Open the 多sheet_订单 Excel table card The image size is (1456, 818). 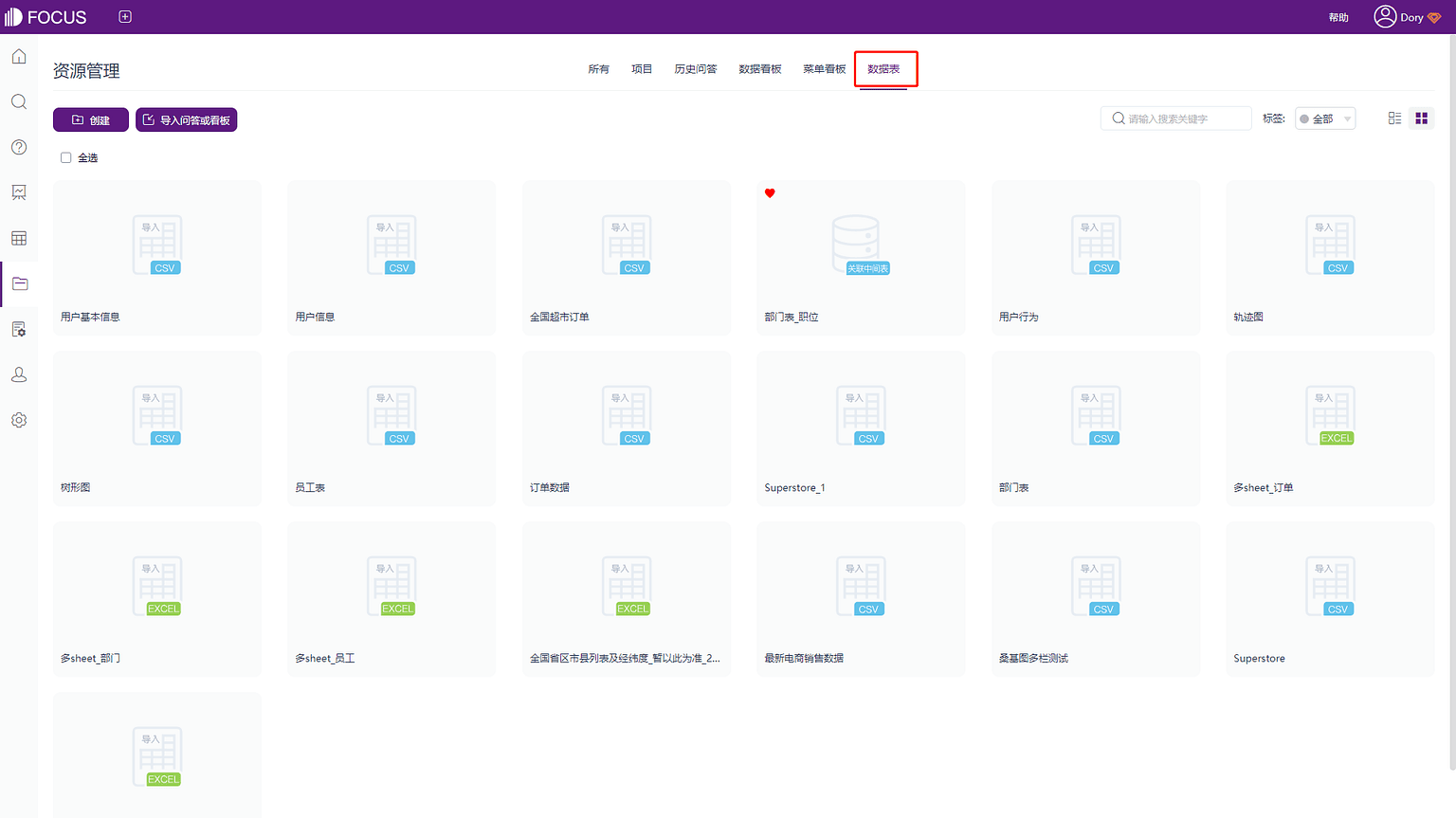[x=1330, y=428]
